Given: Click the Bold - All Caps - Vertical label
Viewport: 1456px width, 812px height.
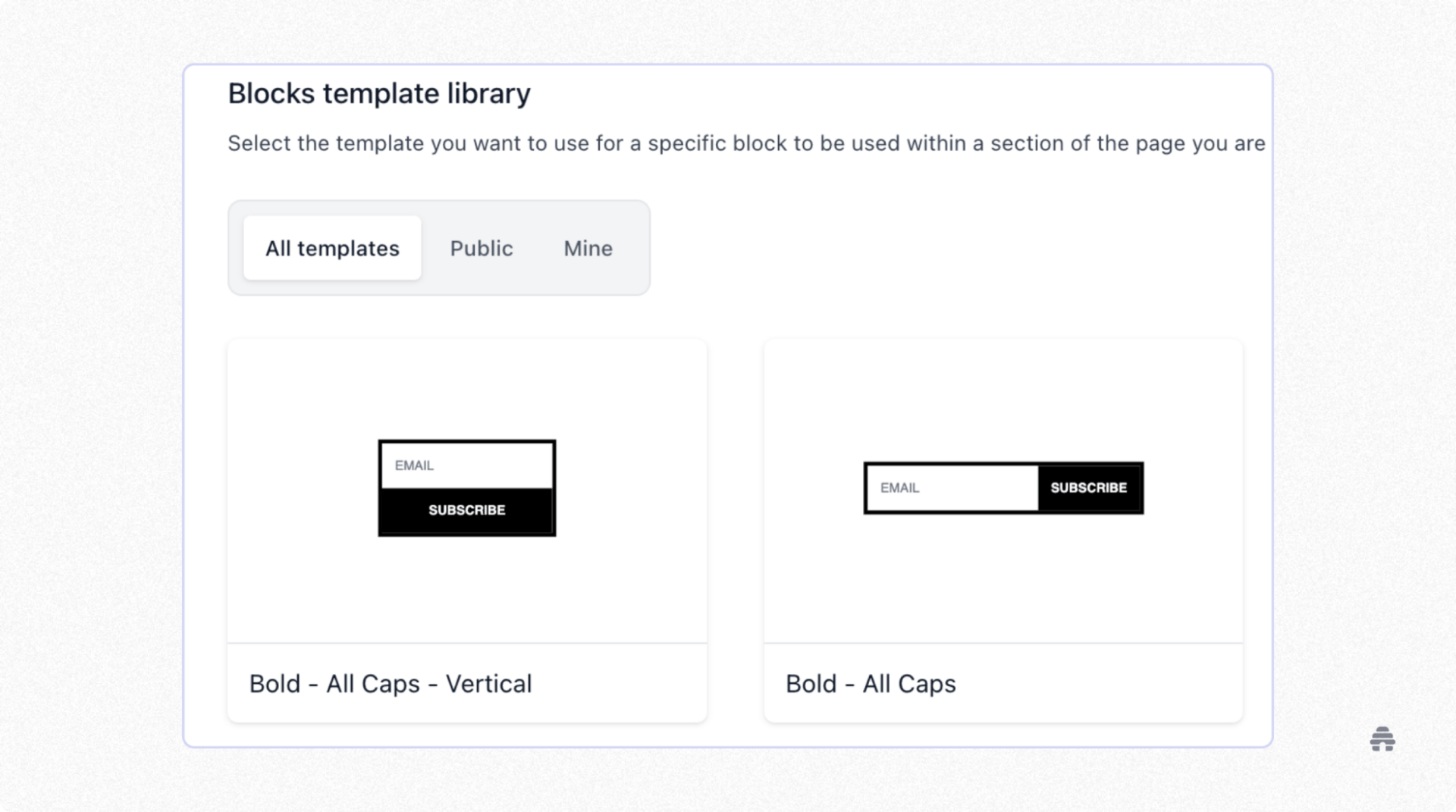Looking at the screenshot, I should pos(390,683).
